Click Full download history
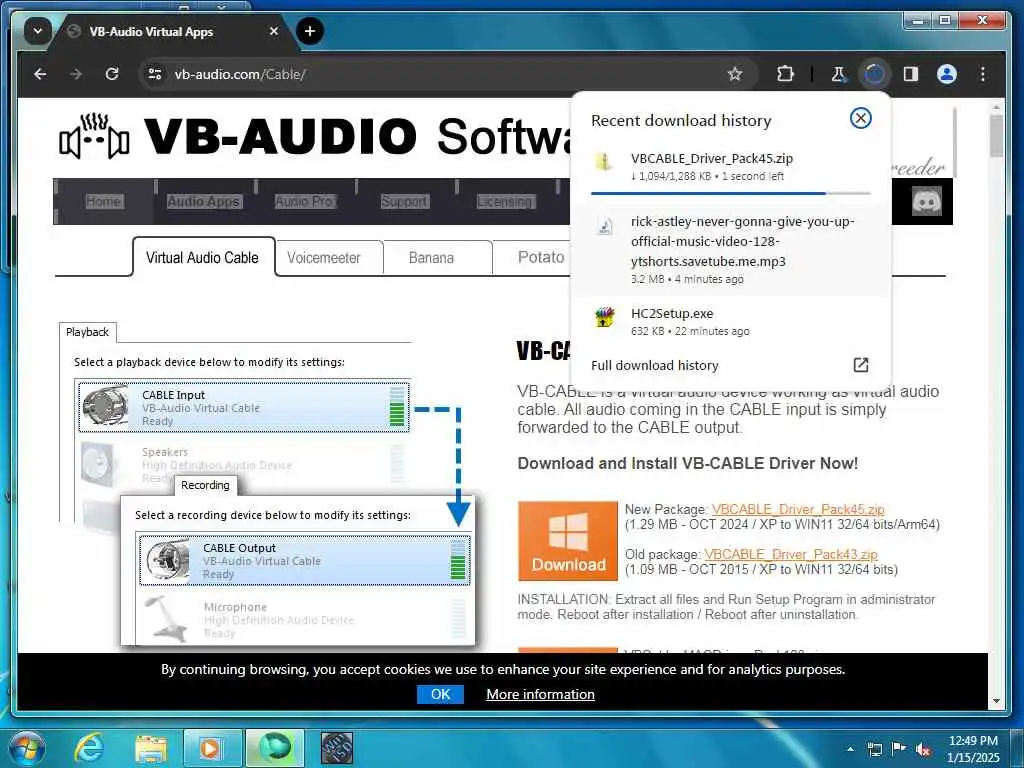Image resolution: width=1024 pixels, height=768 pixels. tap(654, 366)
